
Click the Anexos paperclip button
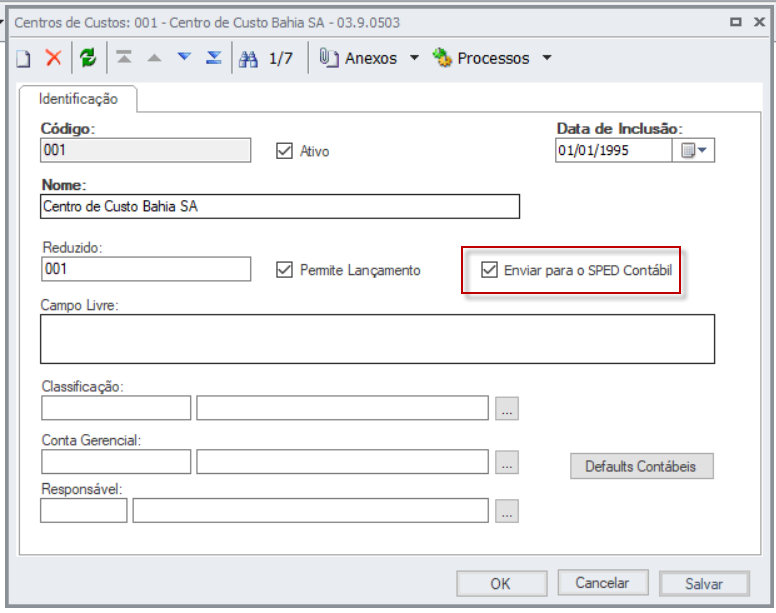click(x=358, y=58)
